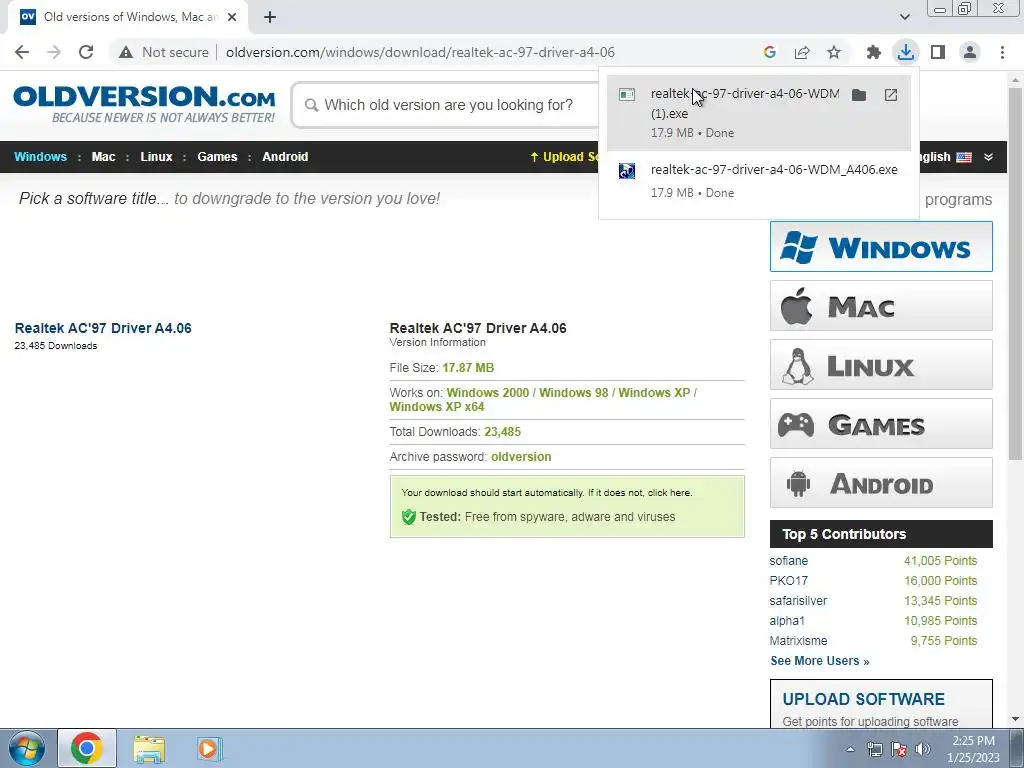Click the Upload Software link in nav bar
The width and height of the screenshot is (1024, 768).
click(x=564, y=157)
